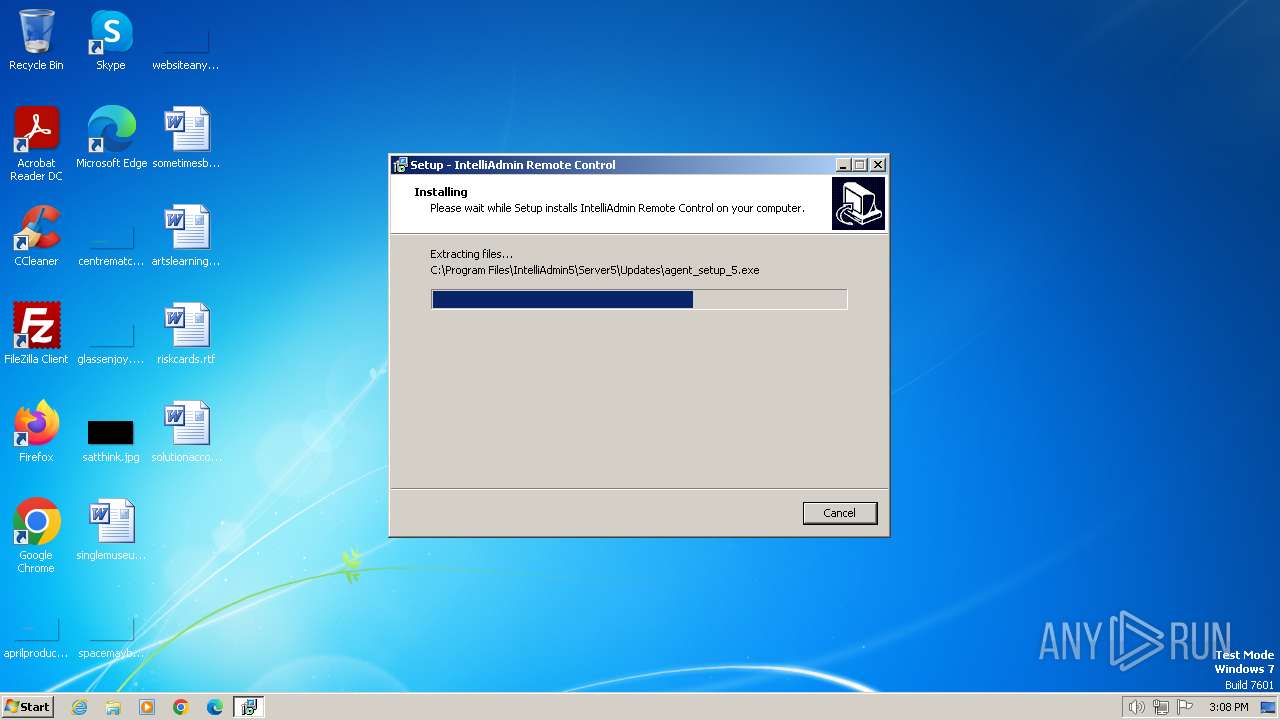
Task: Launch Acrobat Reader DC shortcut
Action: pos(36,144)
